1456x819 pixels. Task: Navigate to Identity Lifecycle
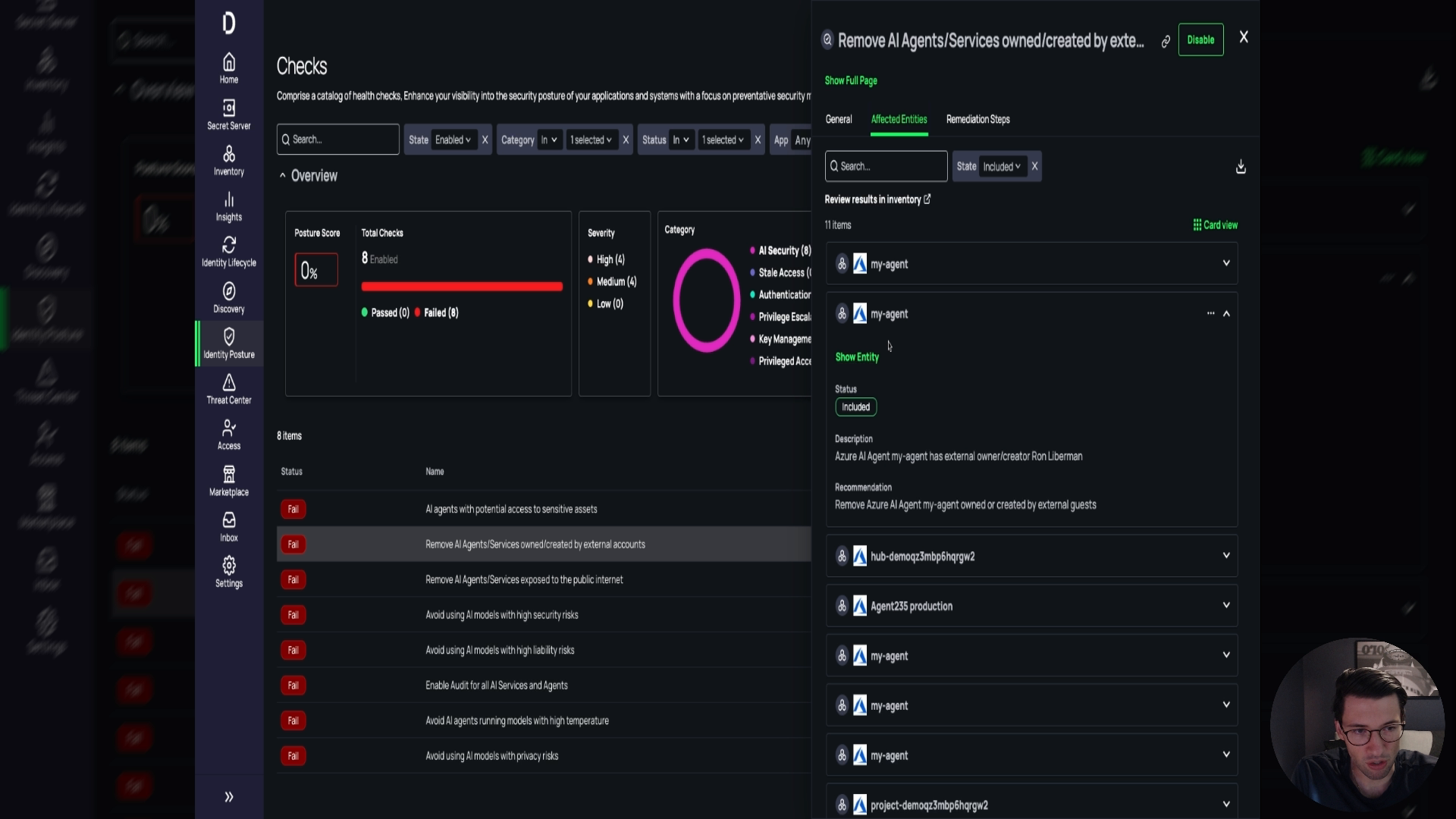pos(228,251)
